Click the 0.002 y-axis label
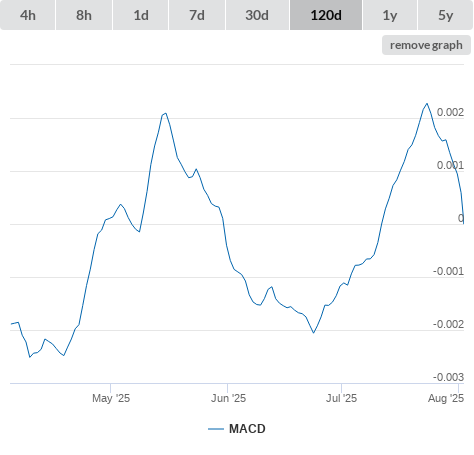This screenshot has width=474, height=455. 450,112
